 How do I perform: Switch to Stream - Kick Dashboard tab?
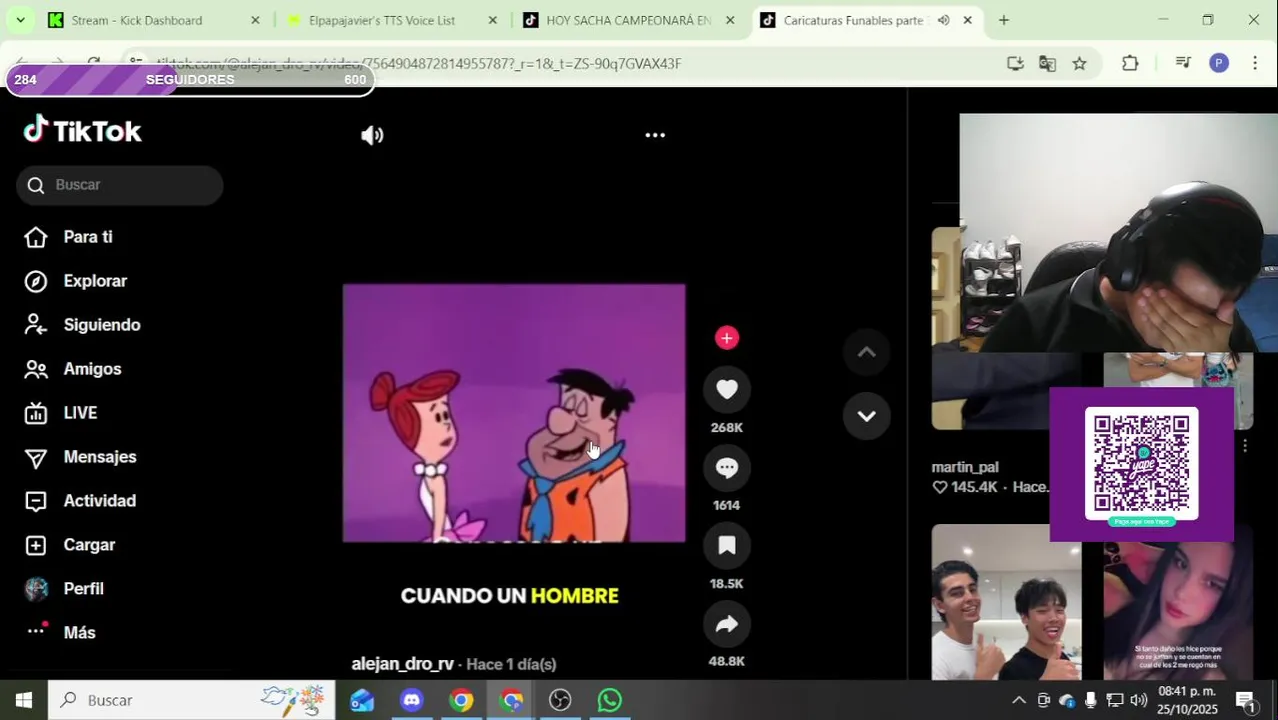[x=137, y=20]
